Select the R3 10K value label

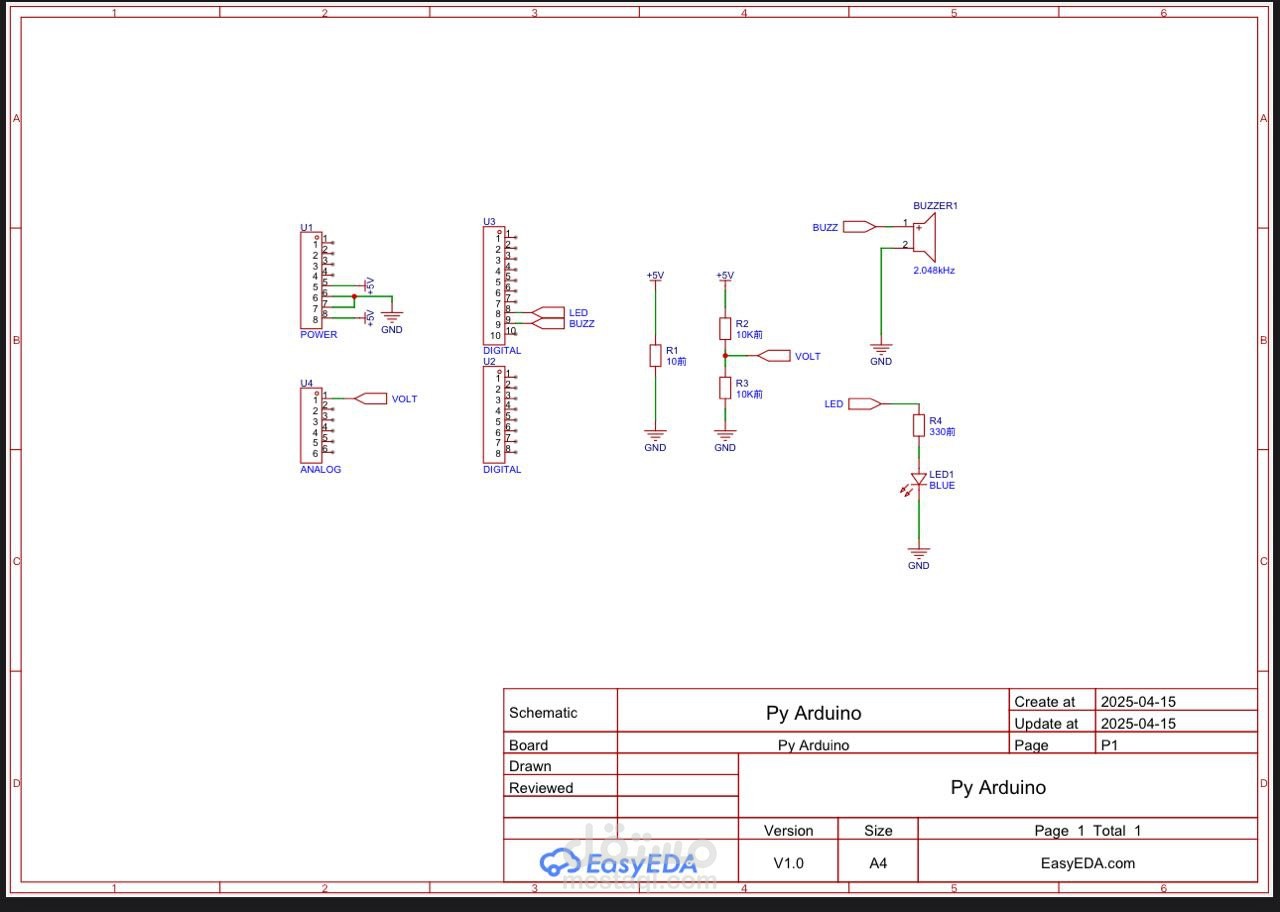pyautogui.click(x=749, y=395)
